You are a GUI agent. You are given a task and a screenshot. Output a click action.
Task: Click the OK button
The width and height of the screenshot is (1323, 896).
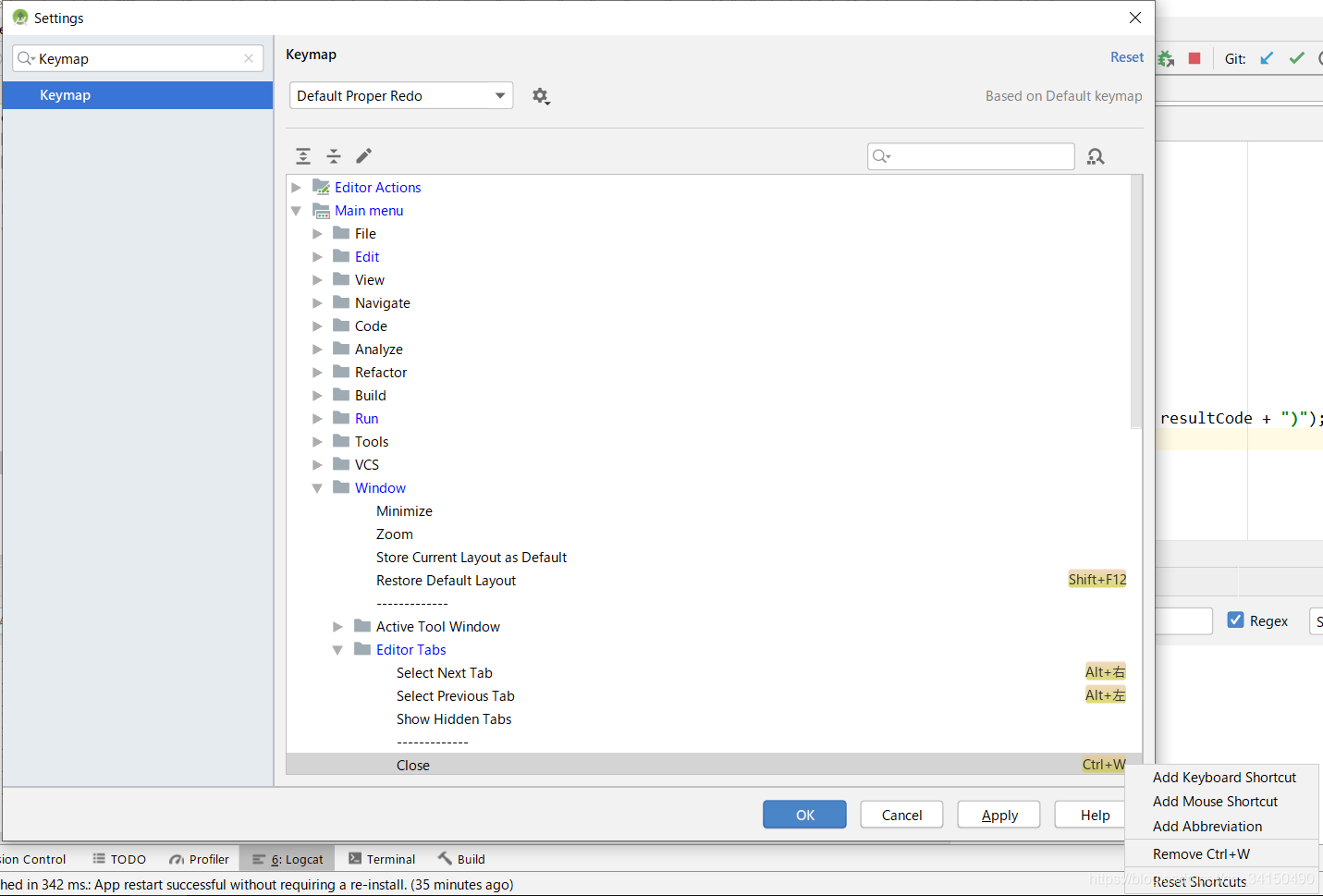[x=804, y=815]
